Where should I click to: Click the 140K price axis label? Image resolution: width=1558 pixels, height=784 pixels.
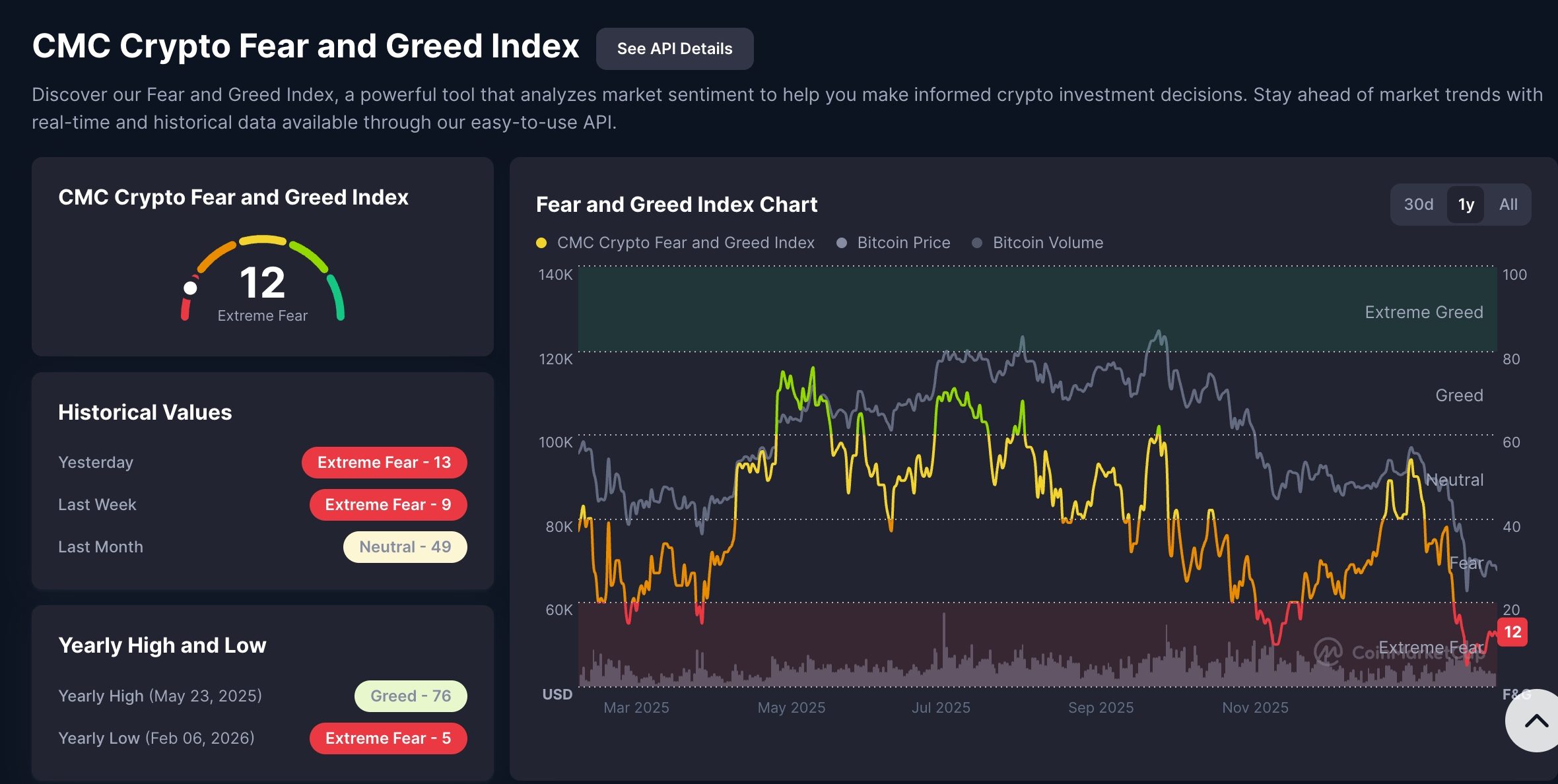(556, 275)
